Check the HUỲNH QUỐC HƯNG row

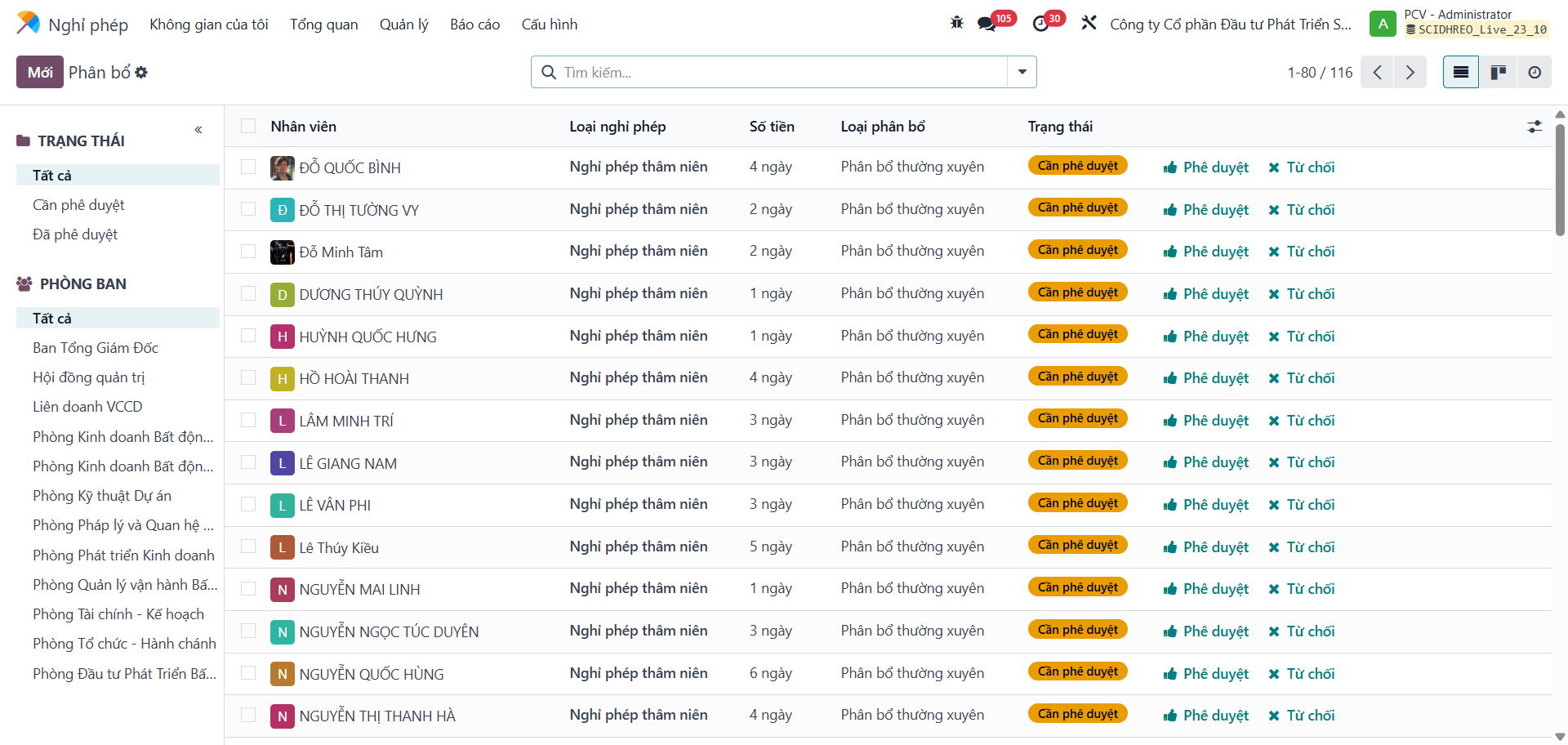(x=248, y=336)
